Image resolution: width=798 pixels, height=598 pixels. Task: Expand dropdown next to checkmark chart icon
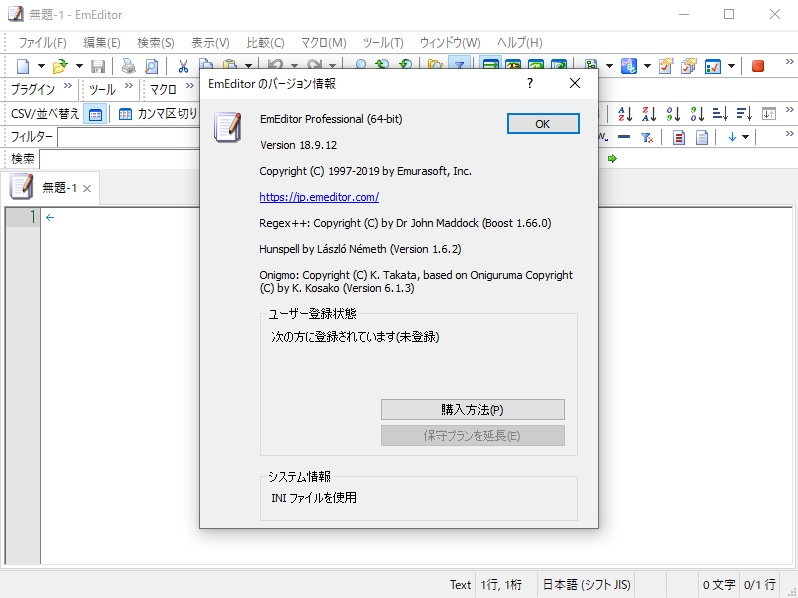point(731,66)
